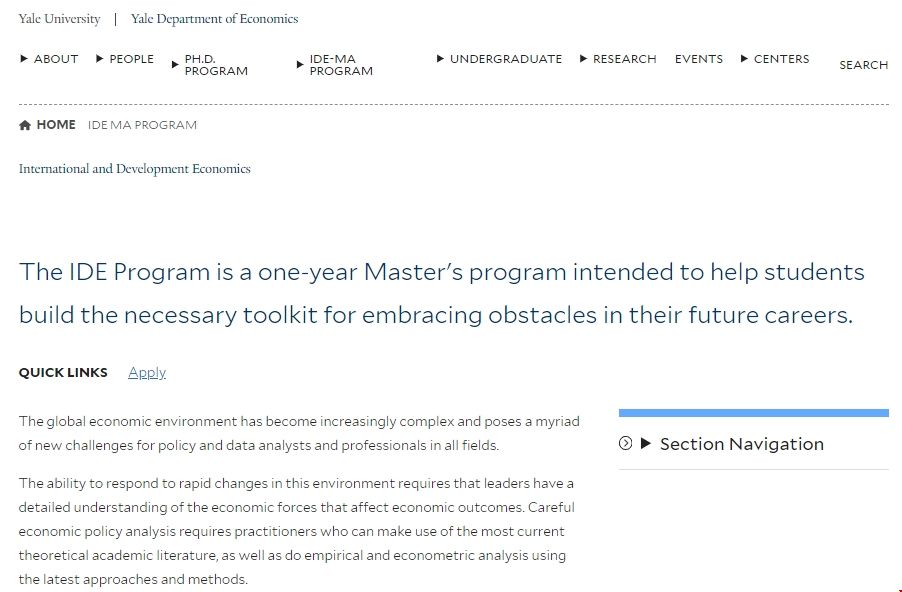Click the HOME breadcrumb link

pyautogui.click(x=56, y=125)
